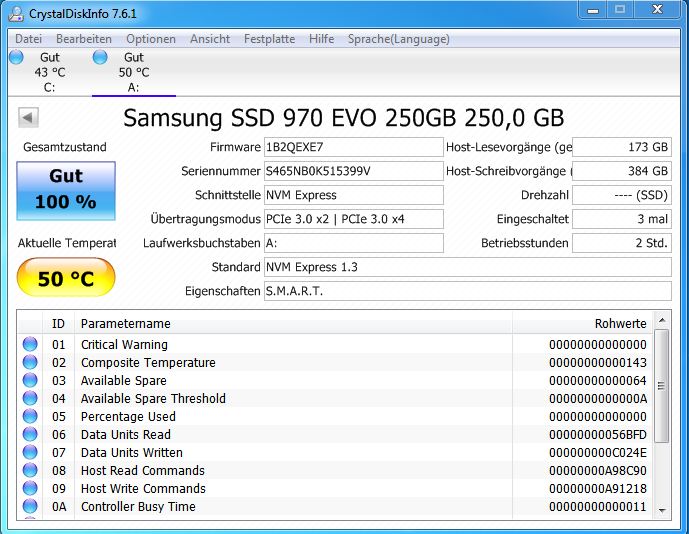The width and height of the screenshot is (689, 534).
Task: Click the Gut 100 % health status button
Action: click(x=66, y=190)
